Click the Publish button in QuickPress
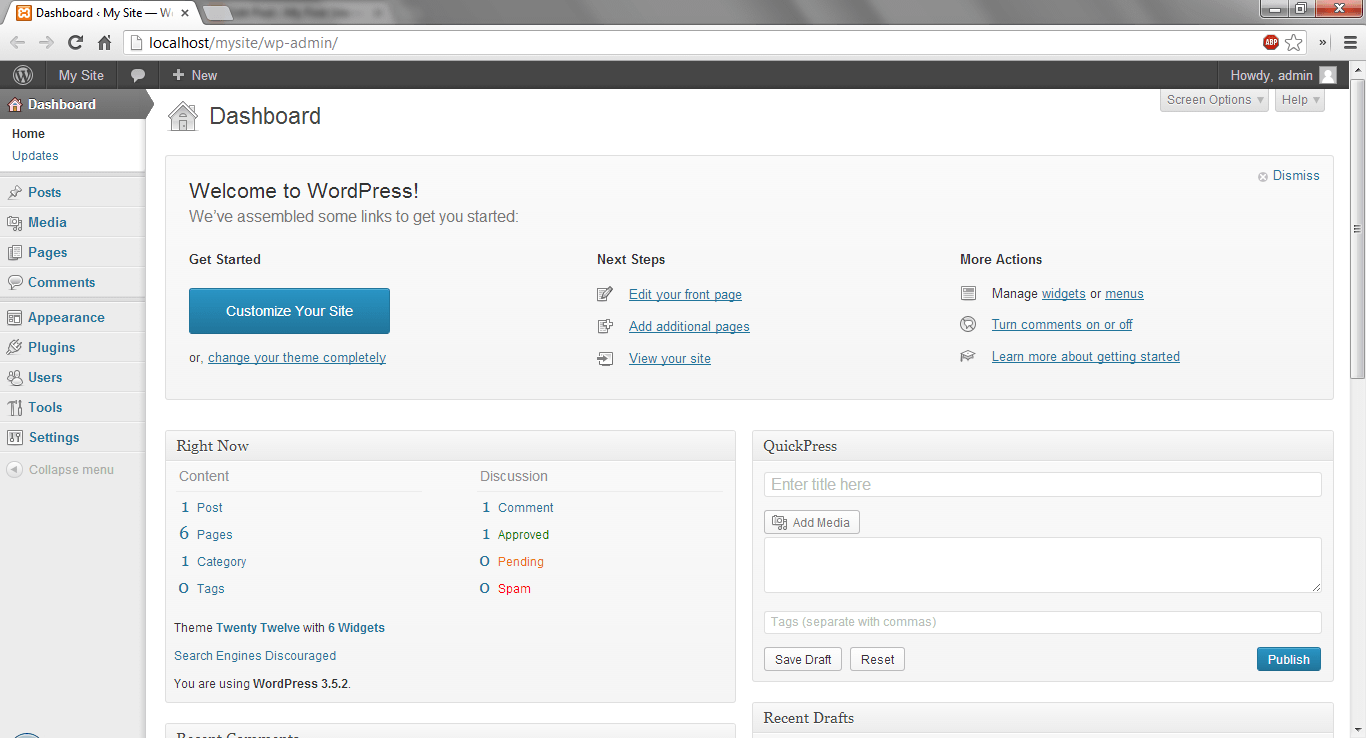 pos(1289,659)
